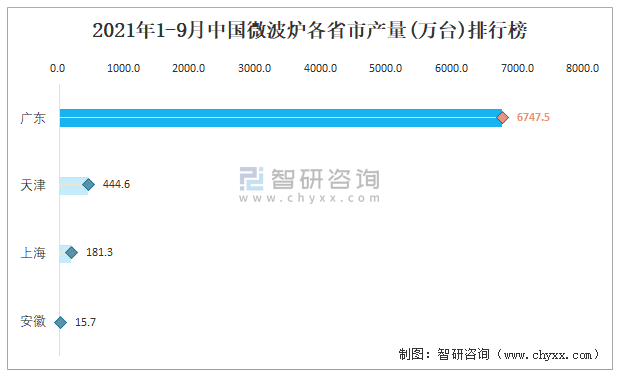
Task: Click the 安徽 category axis label
Action: click(33, 321)
